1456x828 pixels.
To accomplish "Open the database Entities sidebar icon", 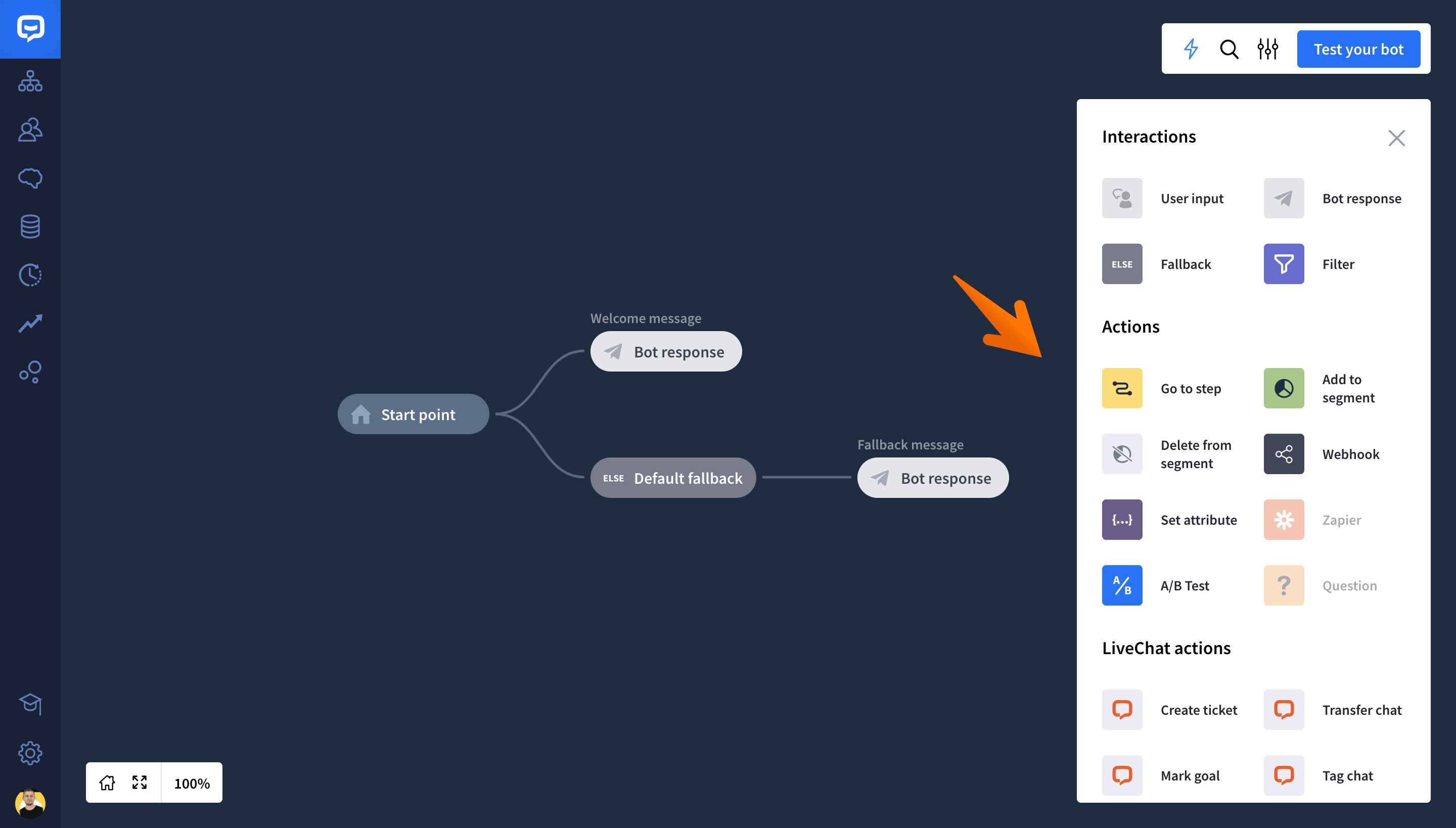I will tap(30, 226).
